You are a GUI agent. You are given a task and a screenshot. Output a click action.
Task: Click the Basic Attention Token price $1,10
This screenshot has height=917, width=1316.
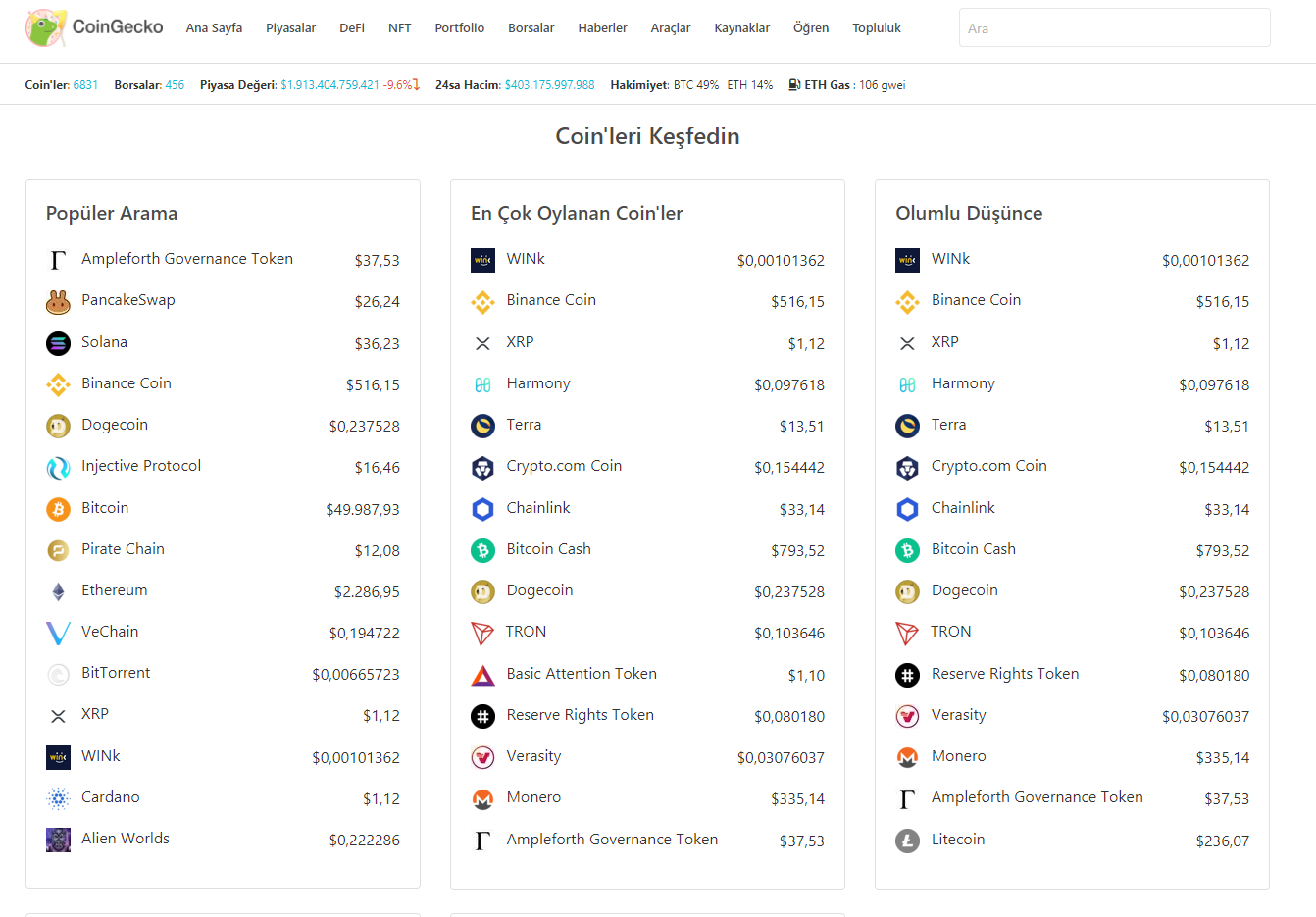(806, 676)
